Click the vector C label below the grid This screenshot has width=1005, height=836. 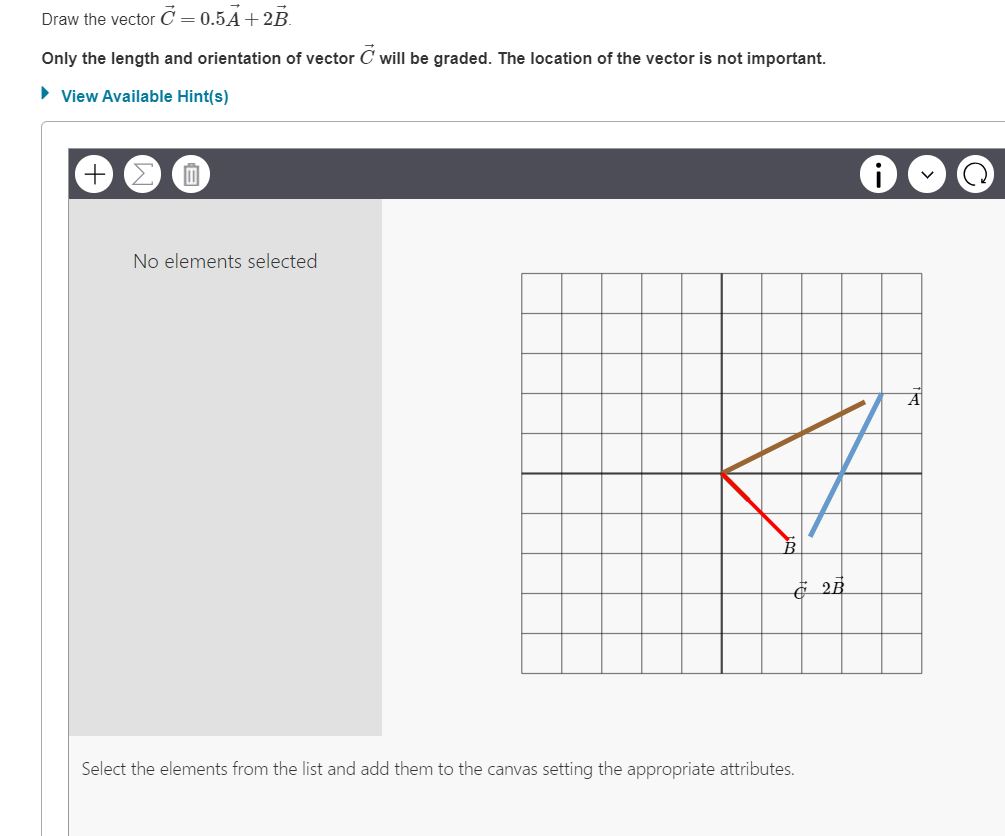pyautogui.click(x=799, y=592)
